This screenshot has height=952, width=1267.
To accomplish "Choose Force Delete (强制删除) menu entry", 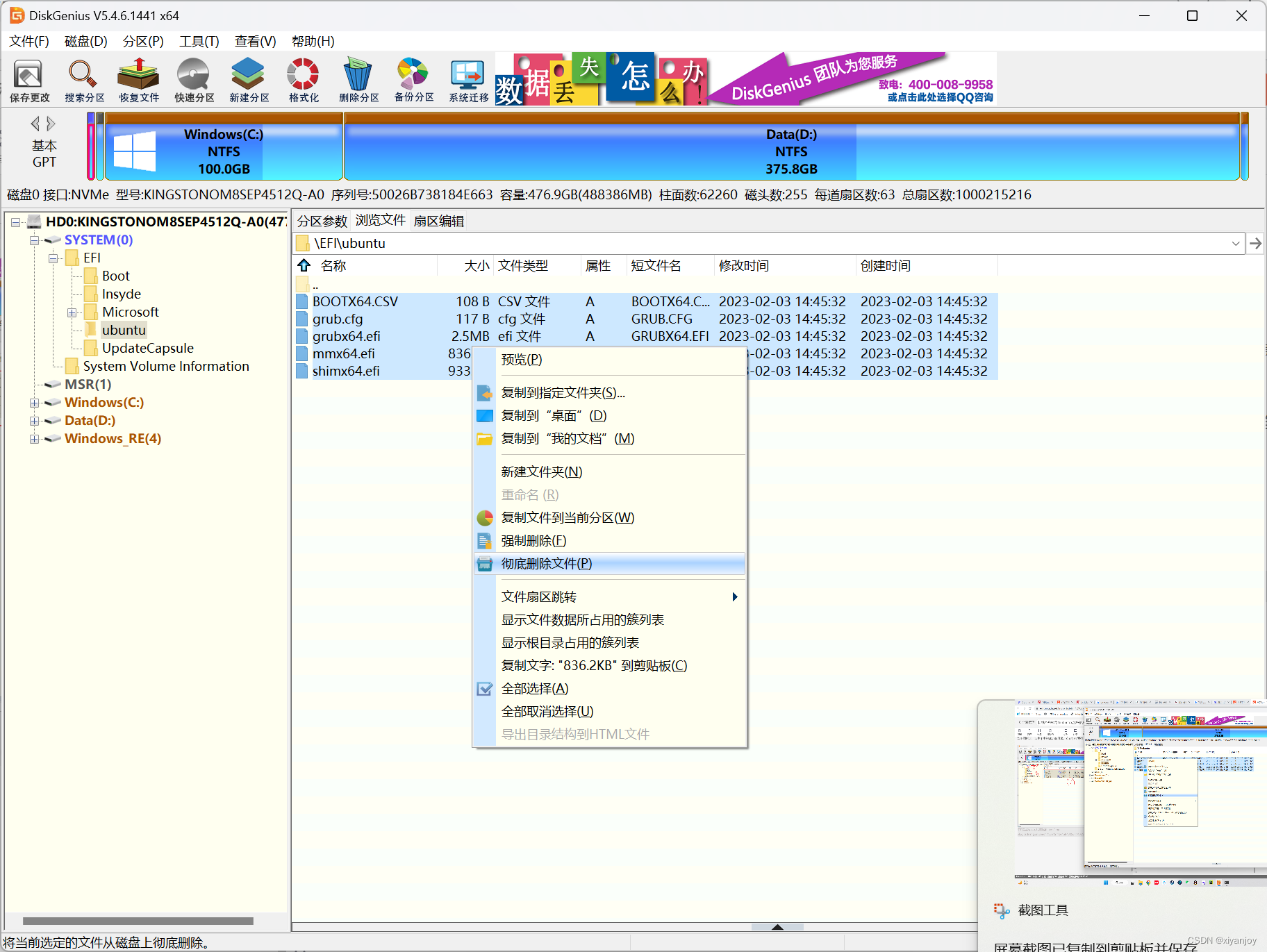I will pyautogui.click(x=610, y=540).
